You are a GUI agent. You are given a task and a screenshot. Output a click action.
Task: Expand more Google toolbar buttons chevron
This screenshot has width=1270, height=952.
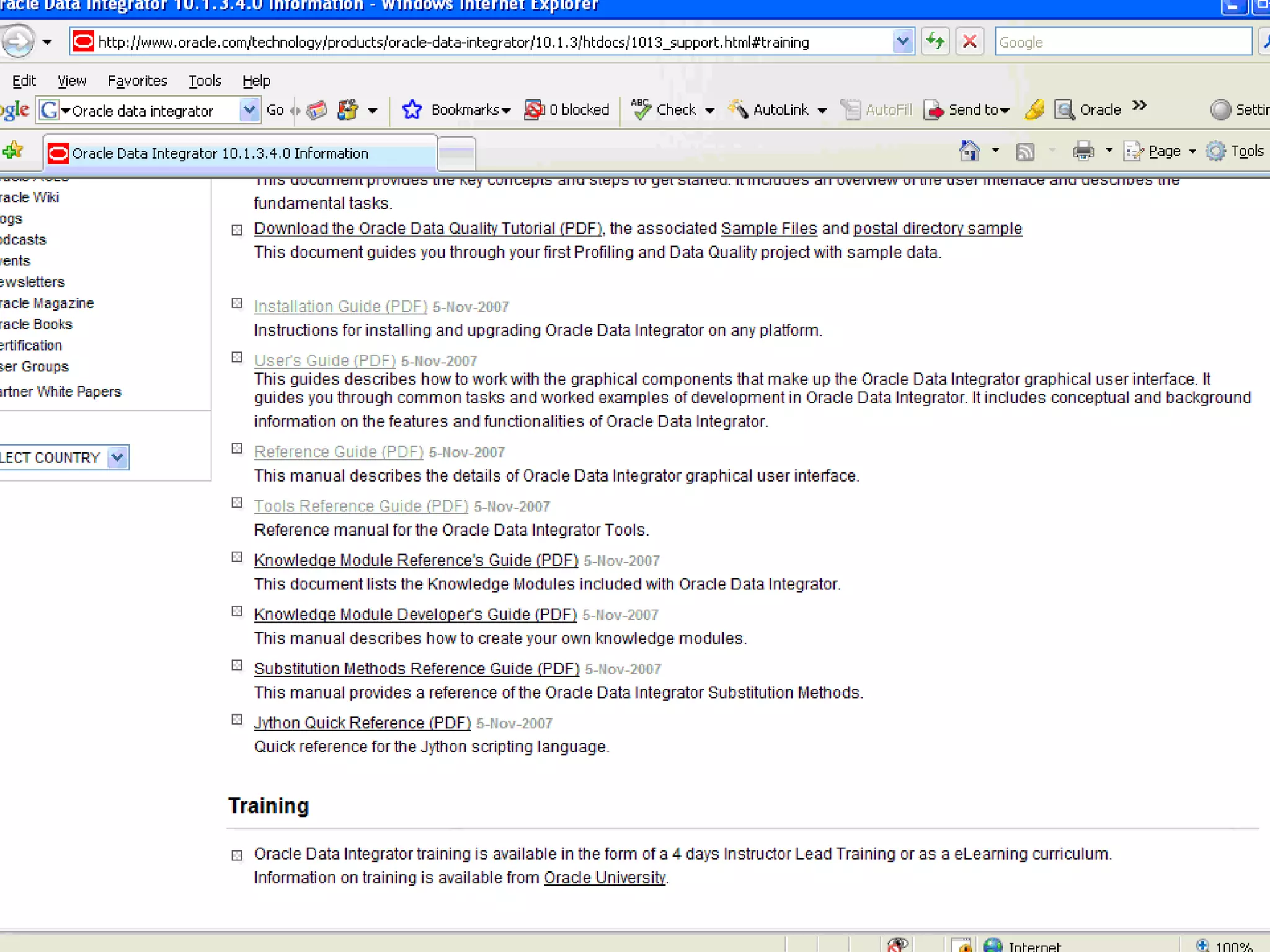(1140, 105)
